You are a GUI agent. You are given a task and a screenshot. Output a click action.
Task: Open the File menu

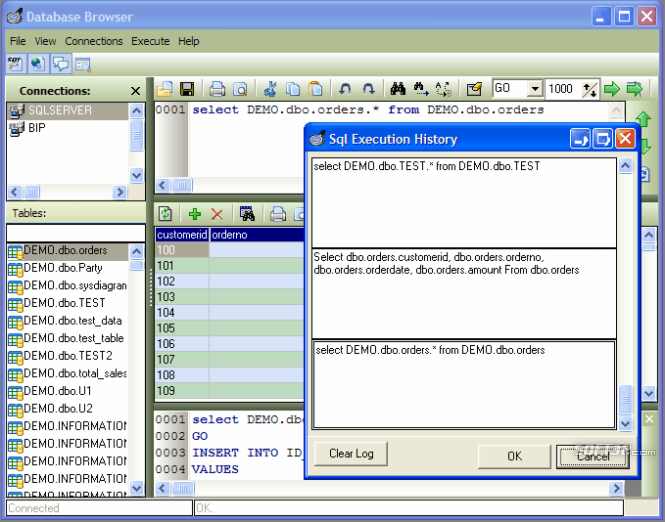(18, 41)
